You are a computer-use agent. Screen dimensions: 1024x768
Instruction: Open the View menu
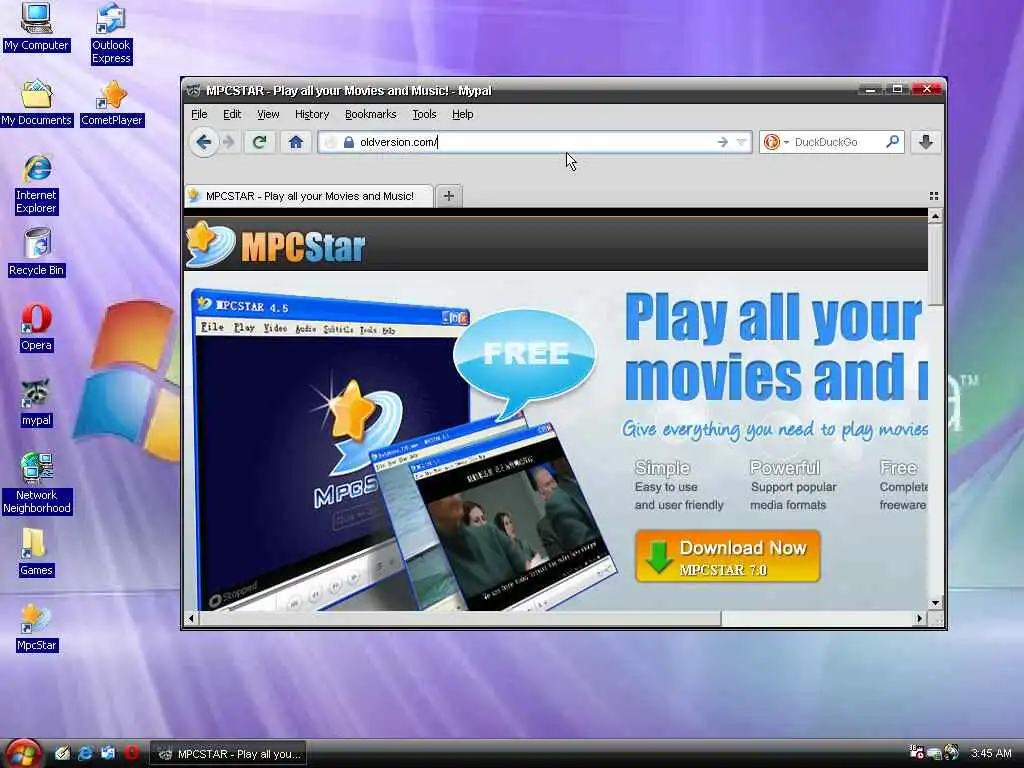click(x=268, y=114)
